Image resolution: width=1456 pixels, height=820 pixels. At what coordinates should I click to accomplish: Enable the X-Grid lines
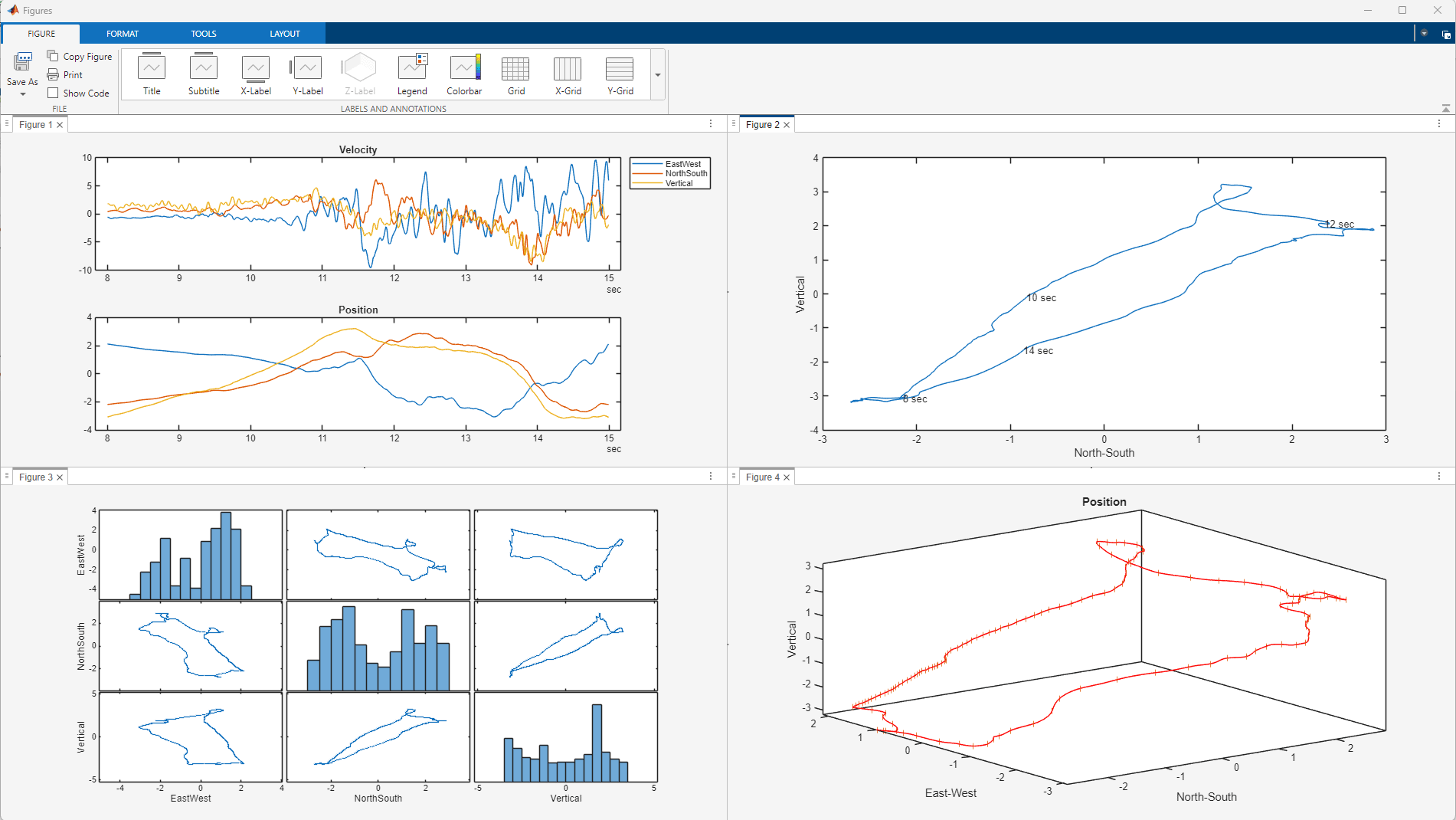(x=568, y=74)
